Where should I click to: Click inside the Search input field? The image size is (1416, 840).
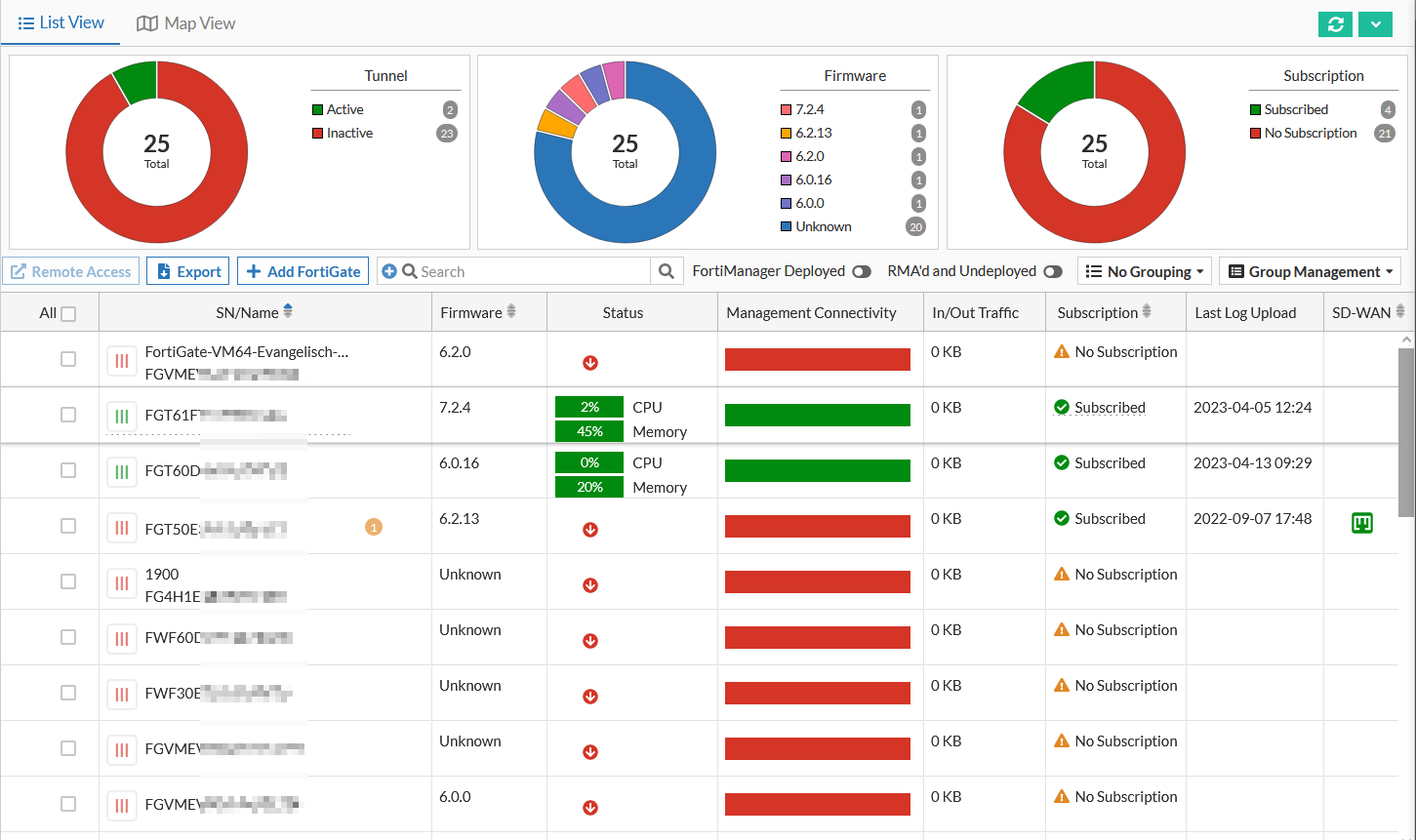click(517, 270)
